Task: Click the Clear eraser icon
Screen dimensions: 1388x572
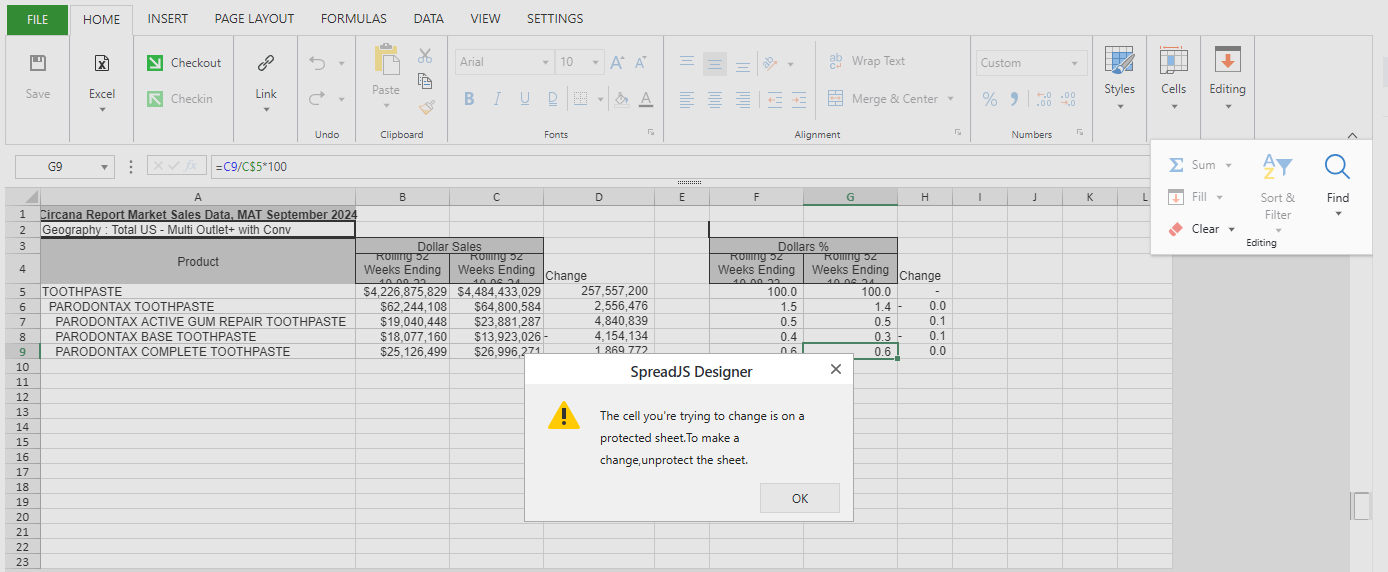Action: click(x=1176, y=229)
